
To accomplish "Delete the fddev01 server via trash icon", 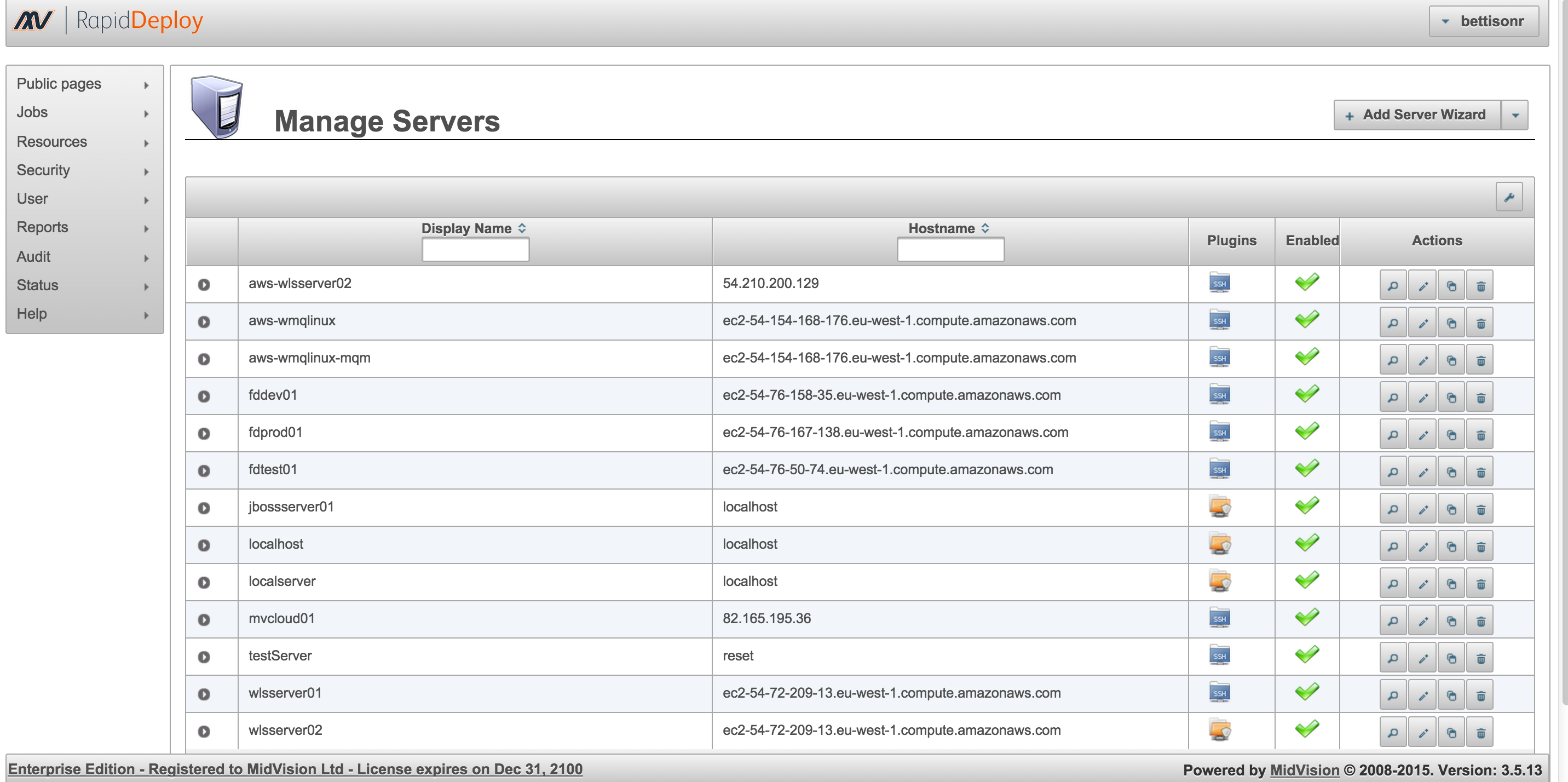I will point(1481,396).
